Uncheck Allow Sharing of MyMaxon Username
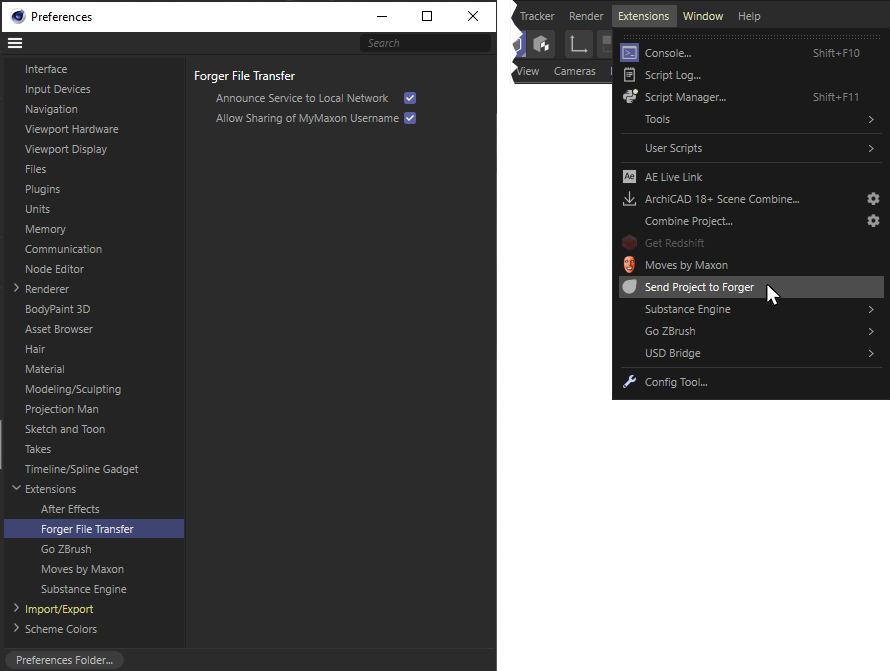This screenshot has height=671, width=890. (410, 118)
